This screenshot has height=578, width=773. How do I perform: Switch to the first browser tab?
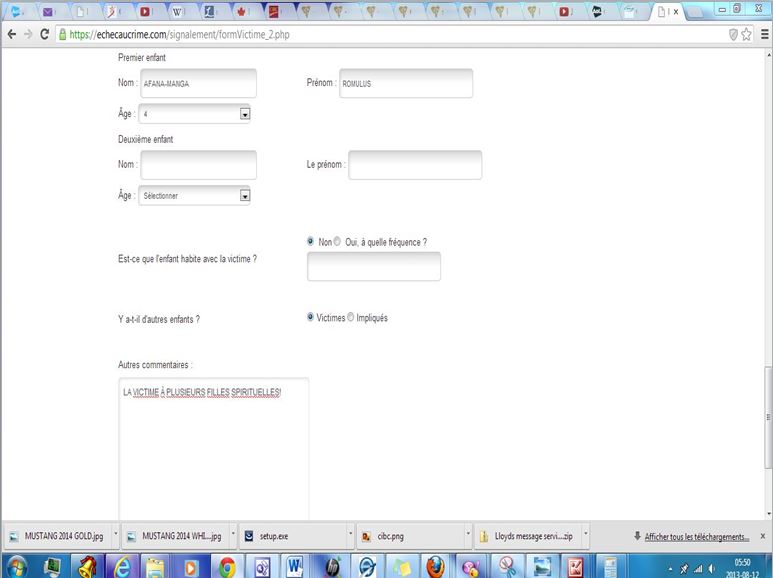point(18,12)
